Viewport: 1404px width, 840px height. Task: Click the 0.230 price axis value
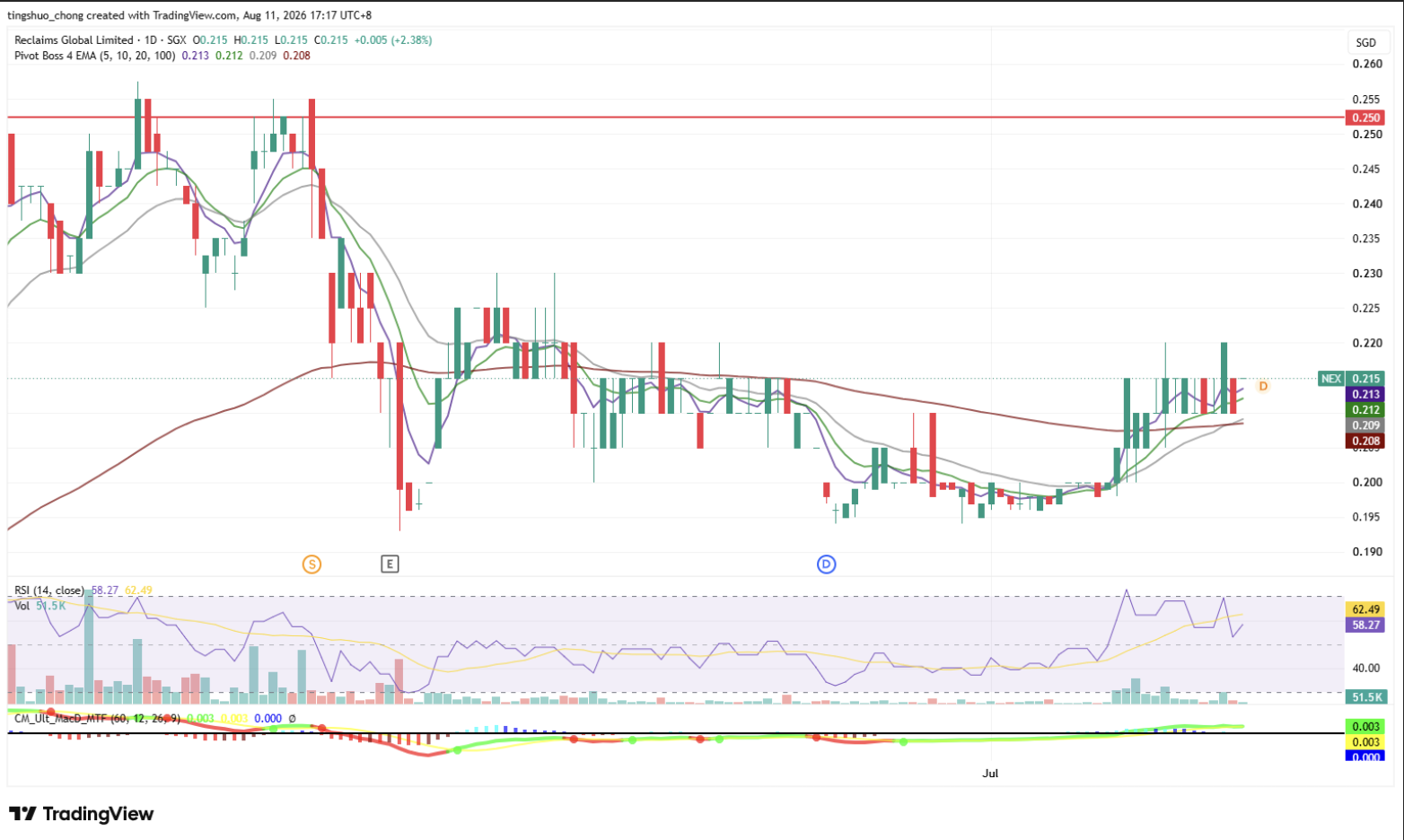1367,273
